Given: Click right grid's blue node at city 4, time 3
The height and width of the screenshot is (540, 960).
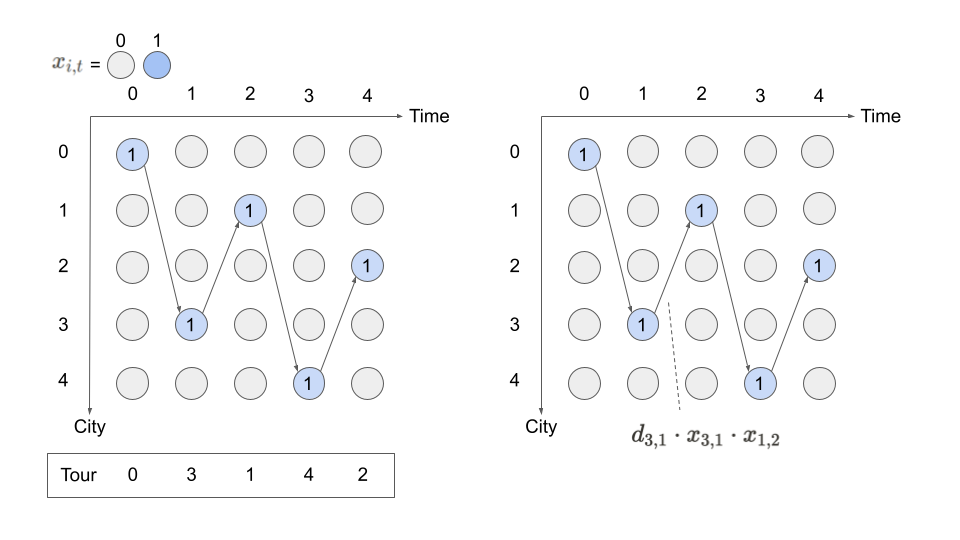Looking at the screenshot, I should pos(760,382).
